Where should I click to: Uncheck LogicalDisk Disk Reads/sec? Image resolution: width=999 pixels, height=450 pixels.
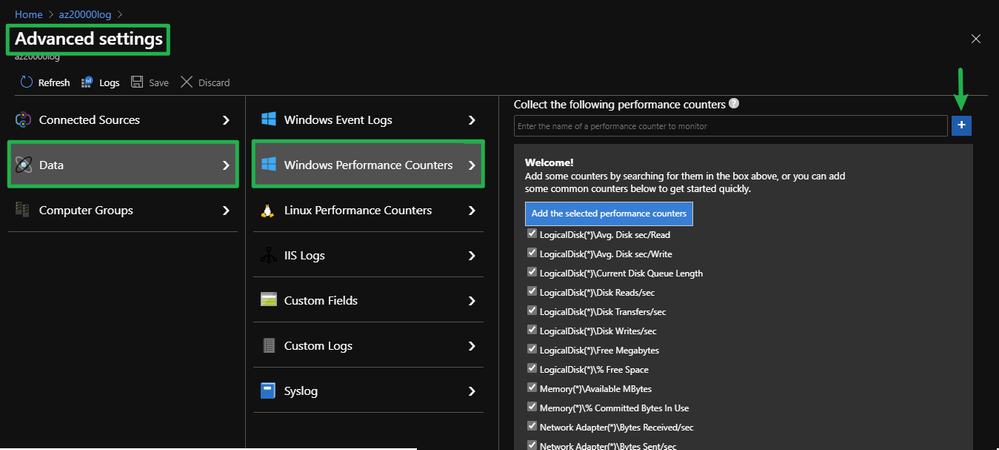(532, 291)
